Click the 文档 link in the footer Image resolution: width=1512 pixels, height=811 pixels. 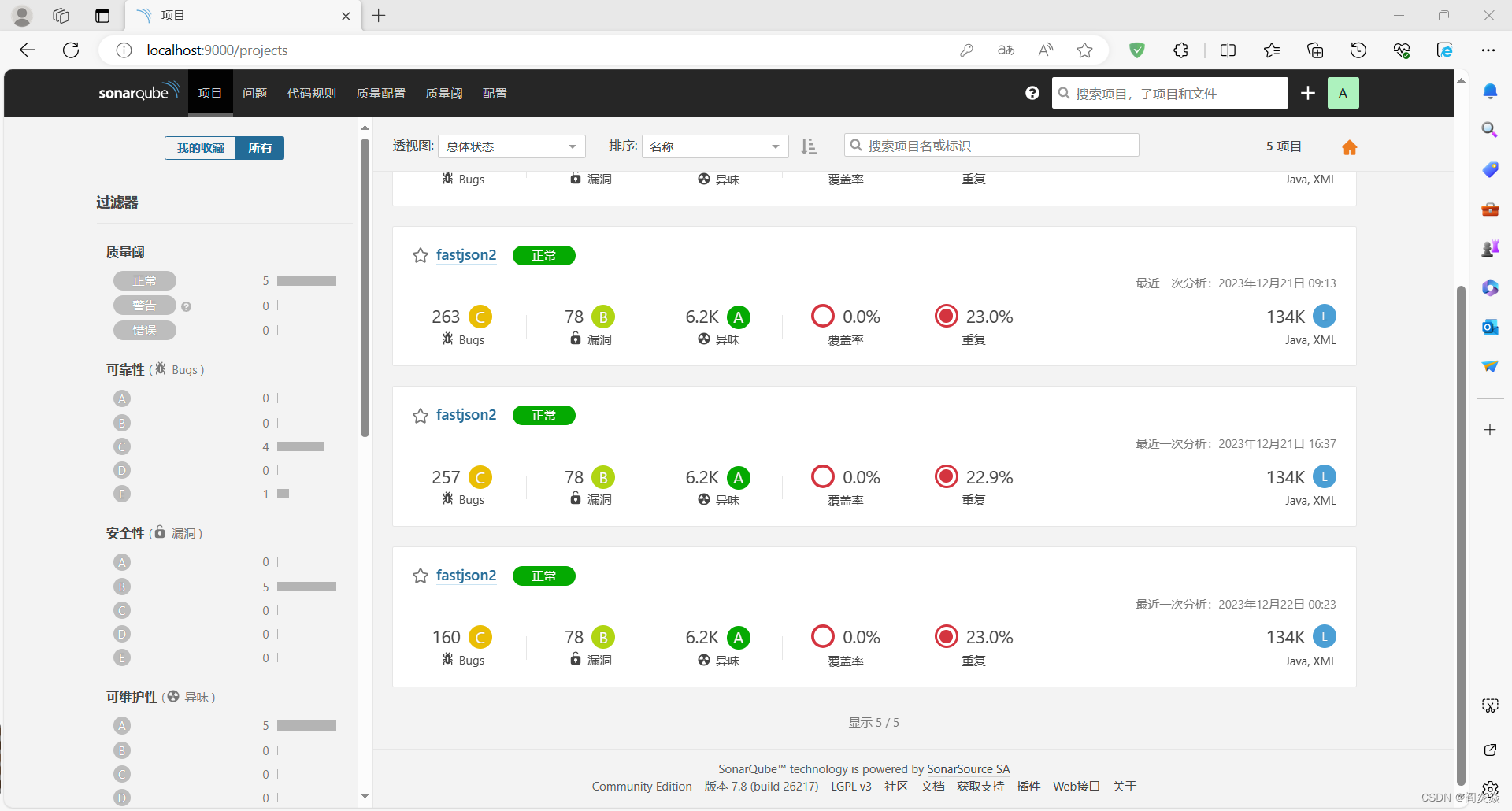932,786
